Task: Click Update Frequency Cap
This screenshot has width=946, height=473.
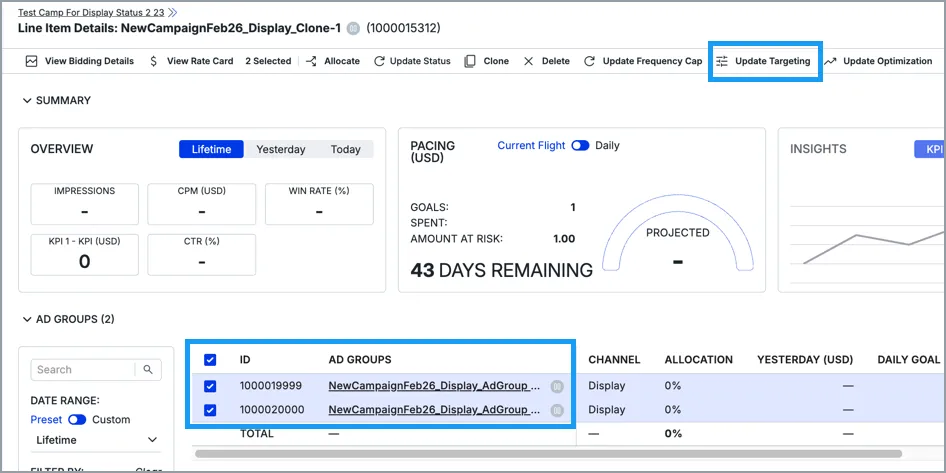Action: click(643, 61)
